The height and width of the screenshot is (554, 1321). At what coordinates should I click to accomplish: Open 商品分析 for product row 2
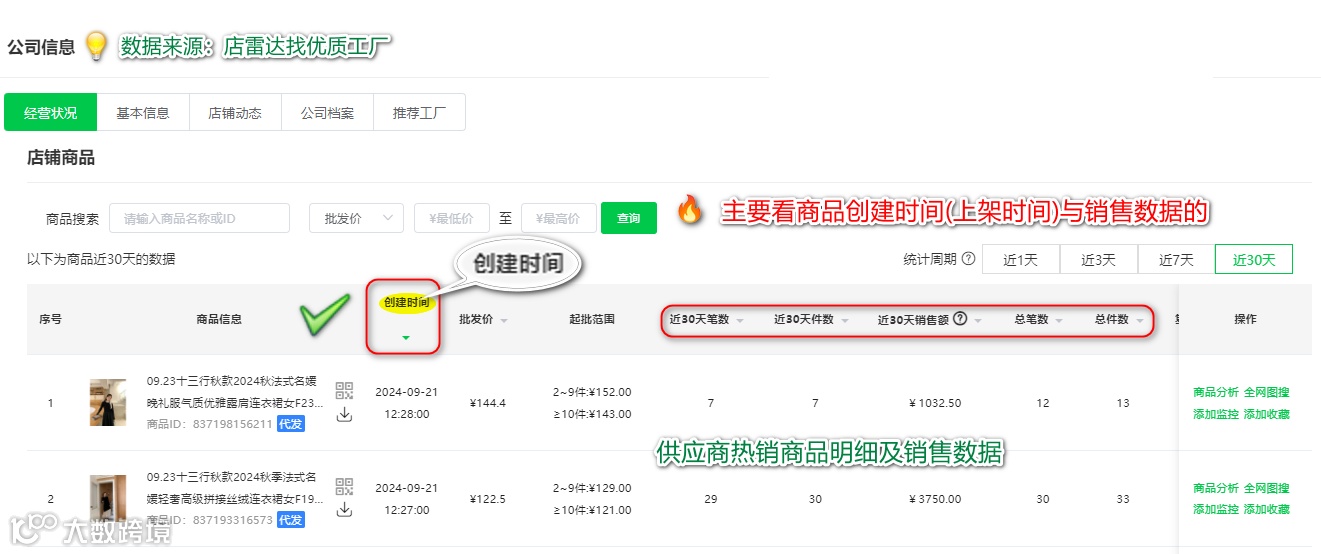point(1215,488)
